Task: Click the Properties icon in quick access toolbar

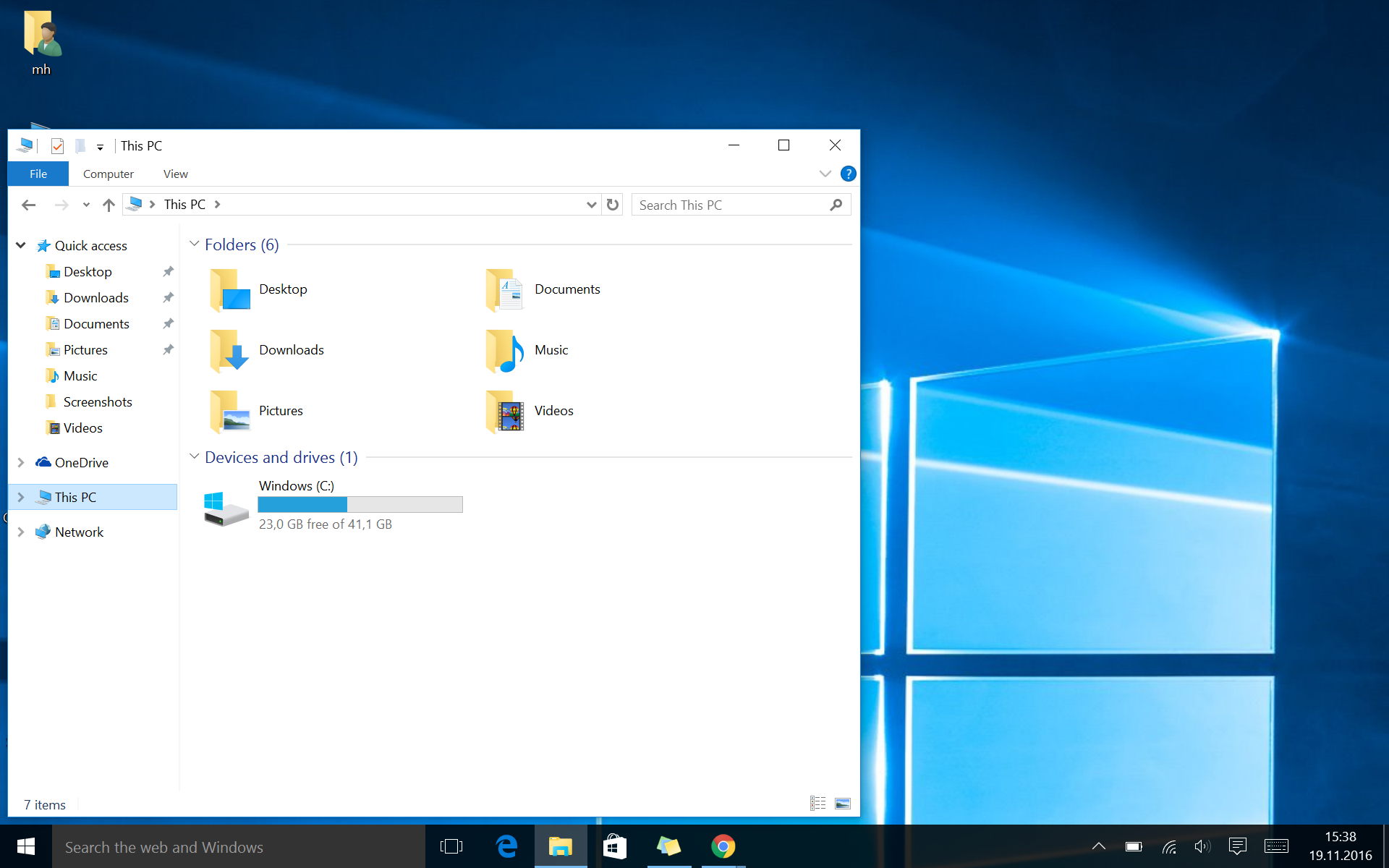Action: 57,146
